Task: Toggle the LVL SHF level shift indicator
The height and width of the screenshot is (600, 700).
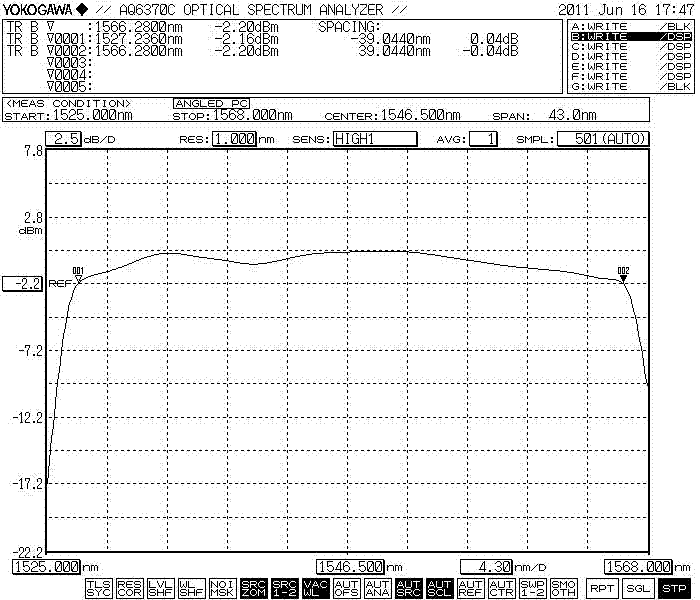Action: (x=161, y=588)
